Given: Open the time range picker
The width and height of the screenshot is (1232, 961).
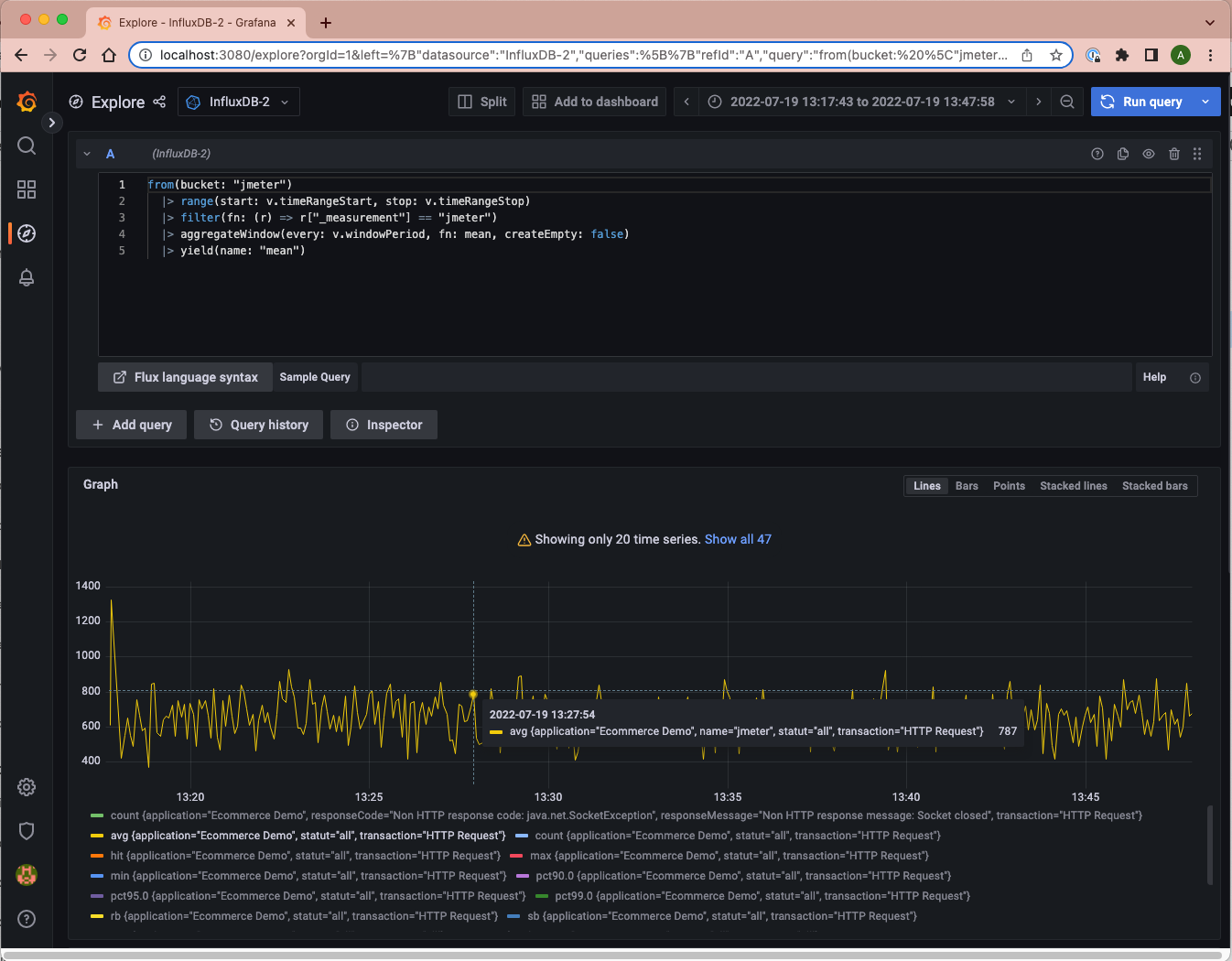Looking at the screenshot, I should [x=861, y=102].
